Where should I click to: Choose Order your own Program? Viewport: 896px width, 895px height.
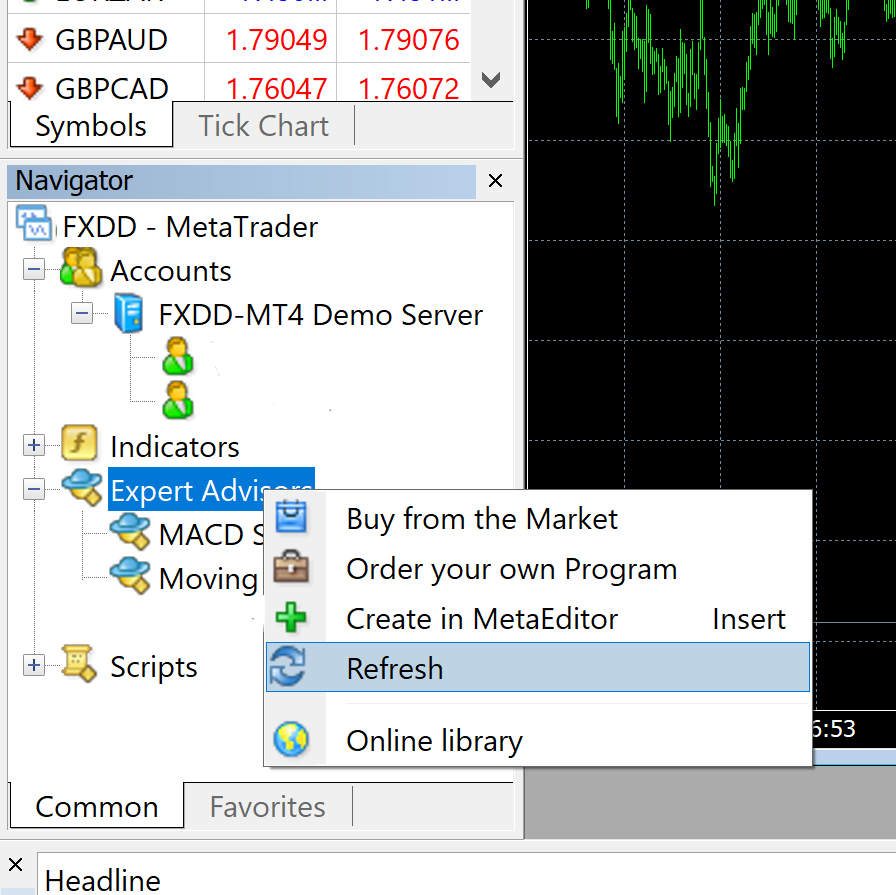point(538,569)
